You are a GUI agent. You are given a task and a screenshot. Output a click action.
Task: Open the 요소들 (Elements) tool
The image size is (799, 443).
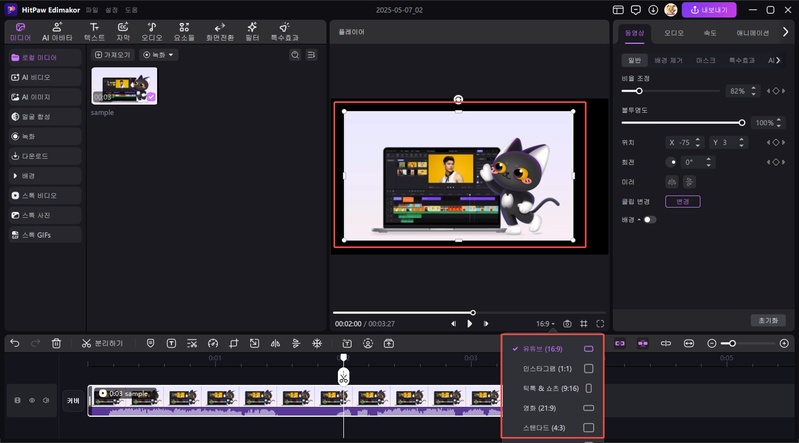coord(184,32)
